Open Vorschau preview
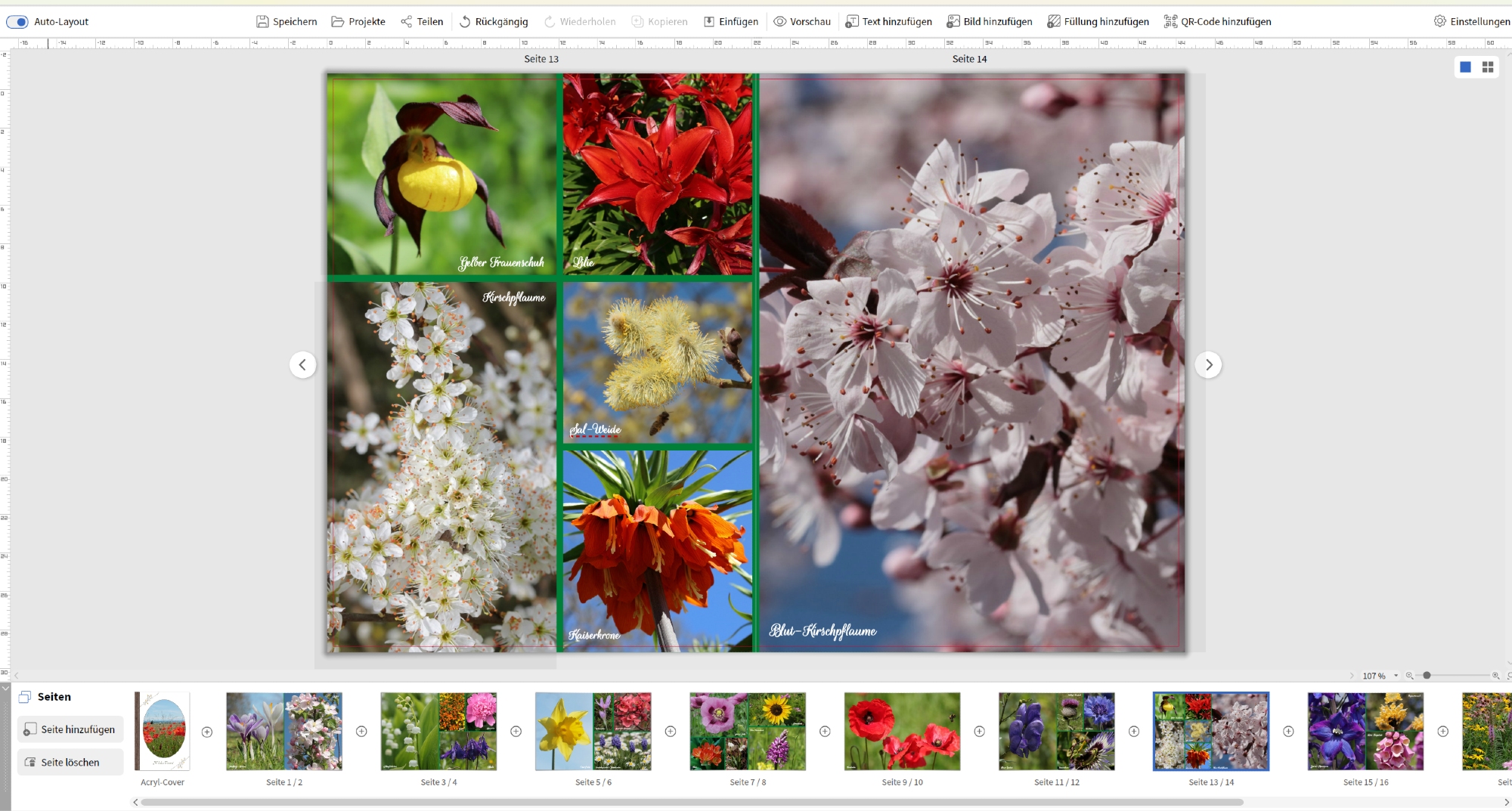Viewport: 1512px width, 811px height. pyautogui.click(x=802, y=22)
